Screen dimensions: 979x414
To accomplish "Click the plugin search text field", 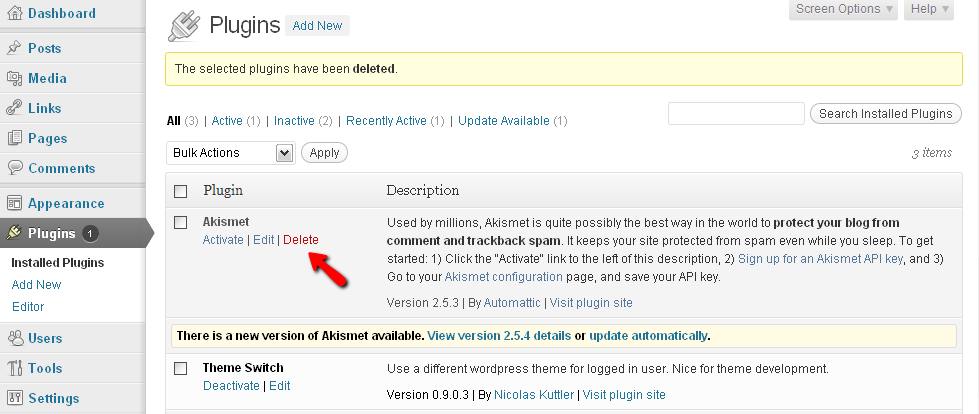I will [736, 114].
